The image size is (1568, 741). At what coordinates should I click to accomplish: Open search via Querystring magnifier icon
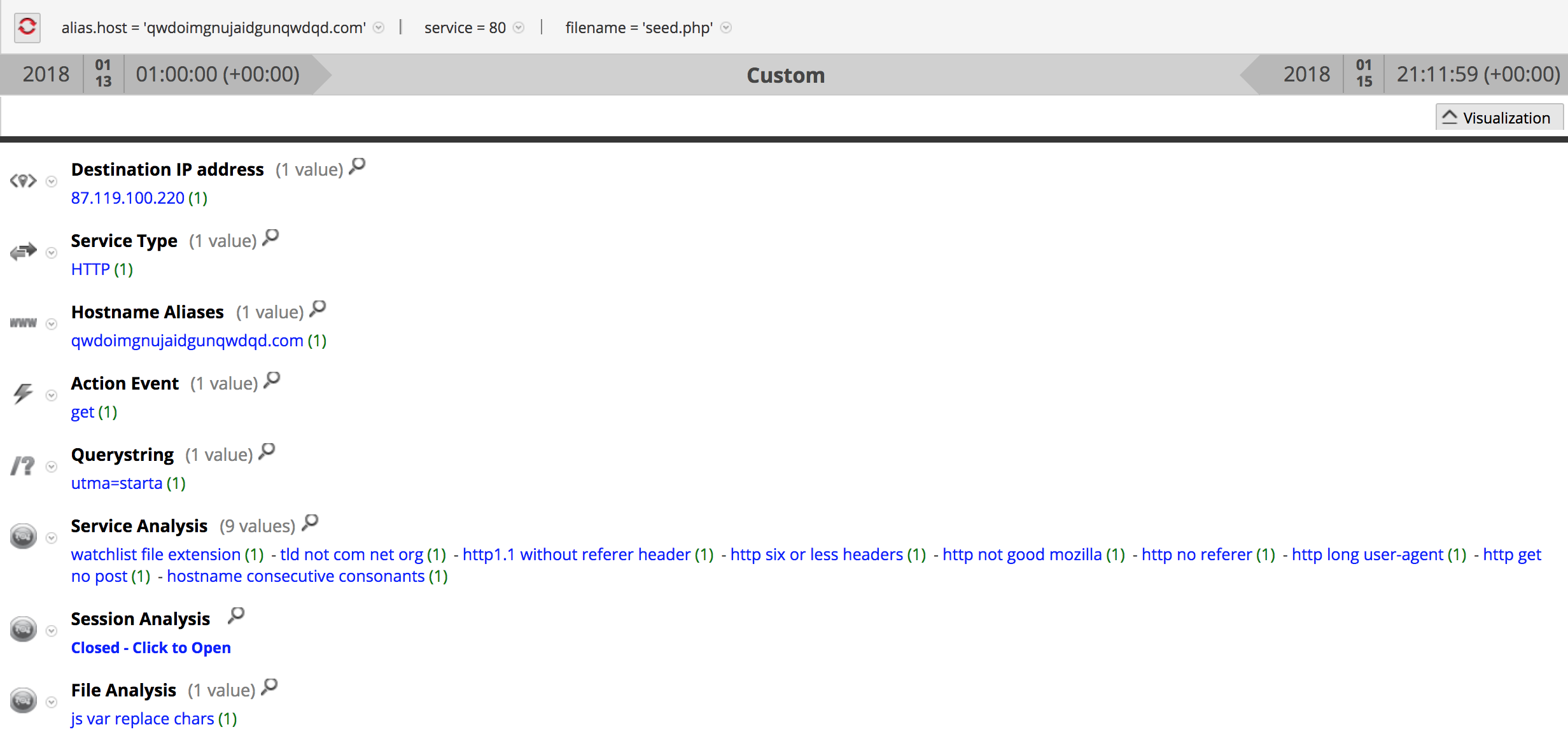pyautogui.click(x=267, y=451)
